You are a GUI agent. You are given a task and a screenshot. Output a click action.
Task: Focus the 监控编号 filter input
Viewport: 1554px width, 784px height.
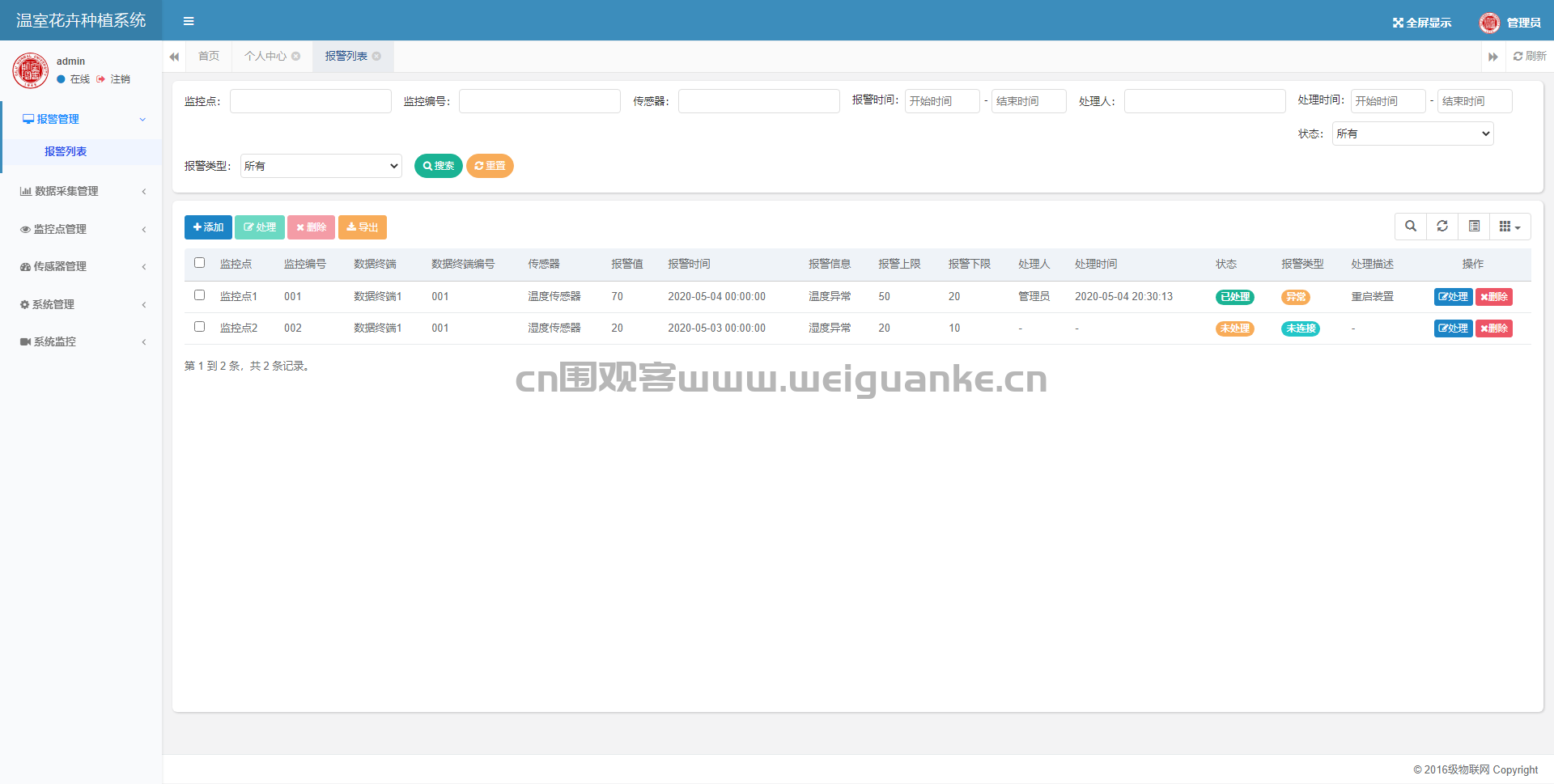540,101
